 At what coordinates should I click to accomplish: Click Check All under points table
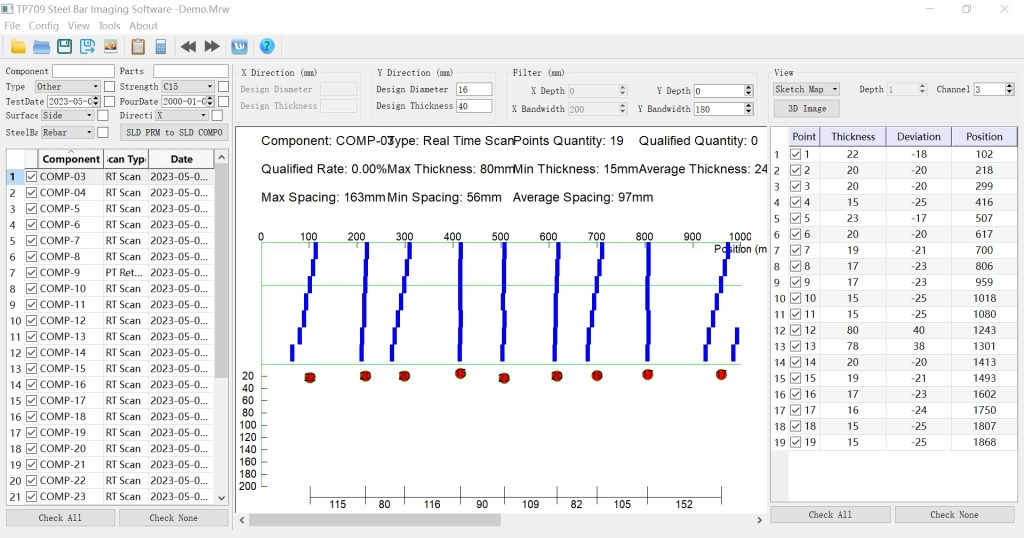coord(830,514)
